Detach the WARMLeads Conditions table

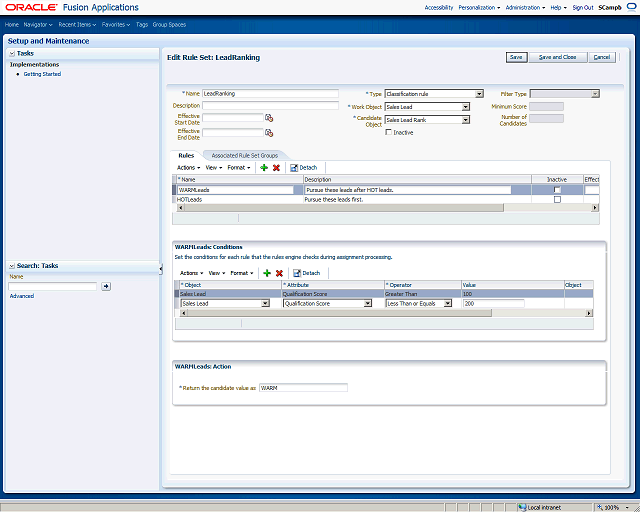(x=307, y=273)
